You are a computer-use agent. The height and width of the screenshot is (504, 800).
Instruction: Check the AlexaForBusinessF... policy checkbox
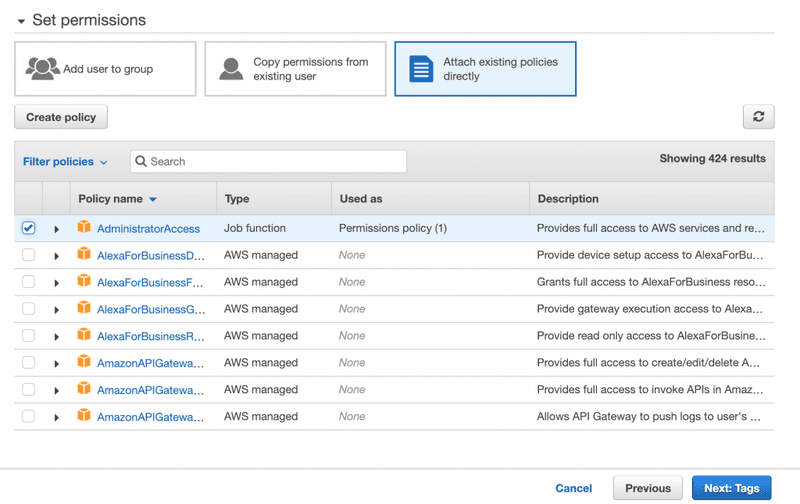coord(29,282)
